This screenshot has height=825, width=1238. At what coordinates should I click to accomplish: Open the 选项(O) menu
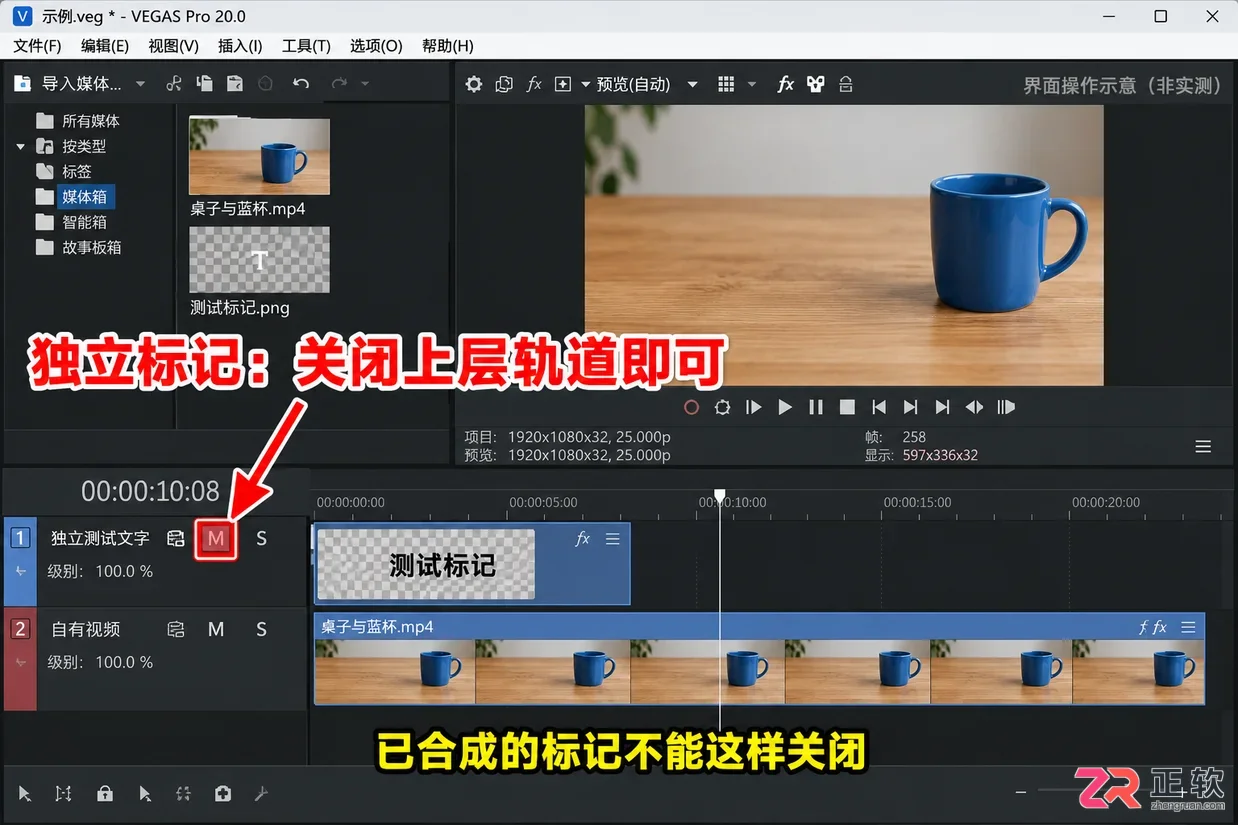point(376,46)
